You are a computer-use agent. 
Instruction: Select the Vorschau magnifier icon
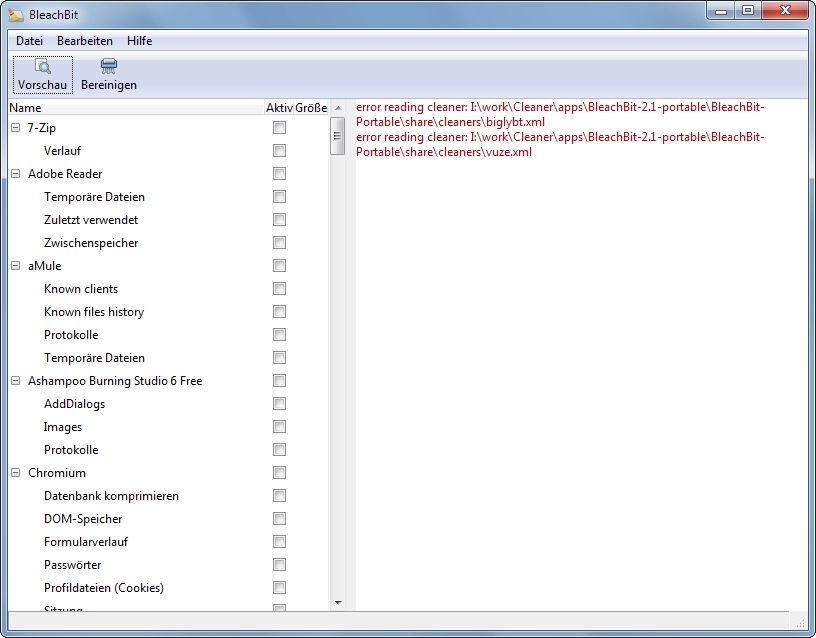pyautogui.click(x=41, y=68)
